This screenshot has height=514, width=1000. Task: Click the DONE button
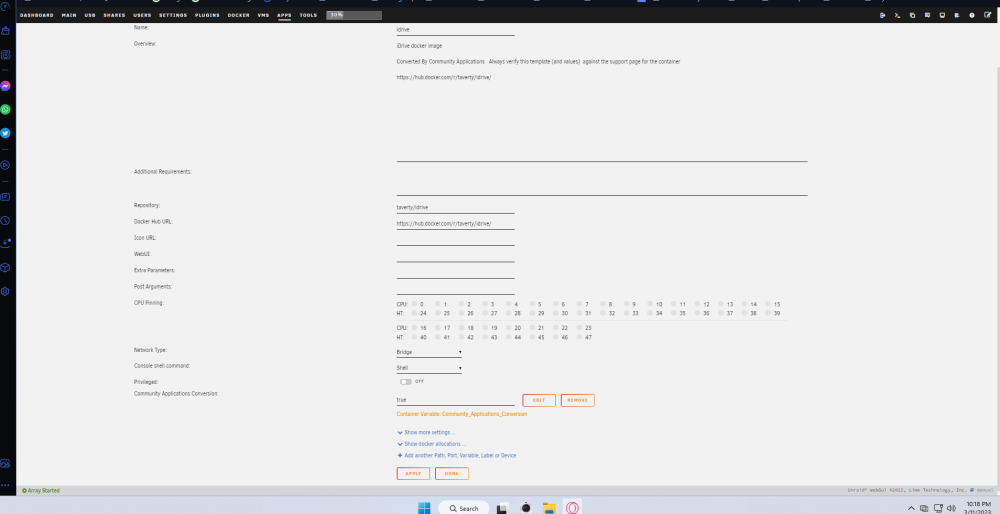[x=452, y=474]
